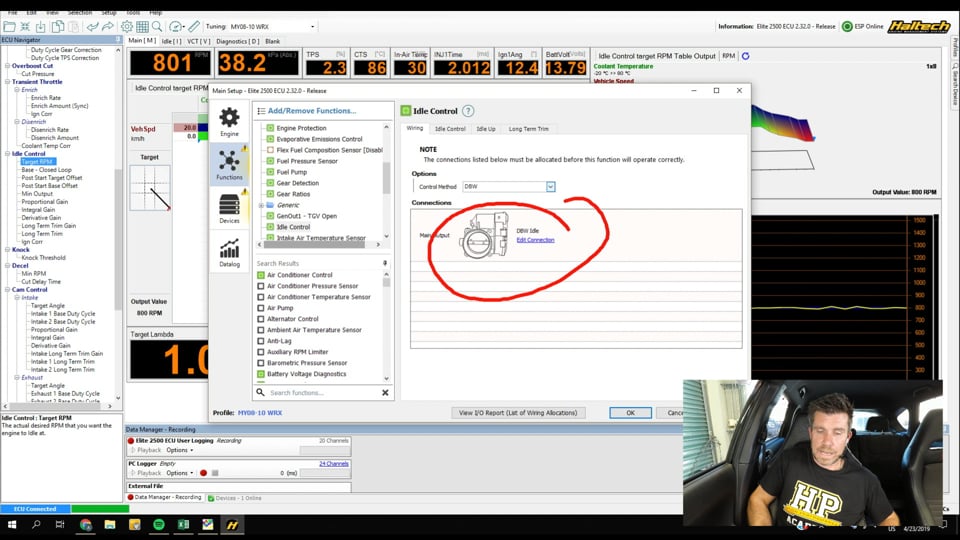The image size is (960, 540).
Task: Select Idle Control in functions list
Action: [x=293, y=227]
